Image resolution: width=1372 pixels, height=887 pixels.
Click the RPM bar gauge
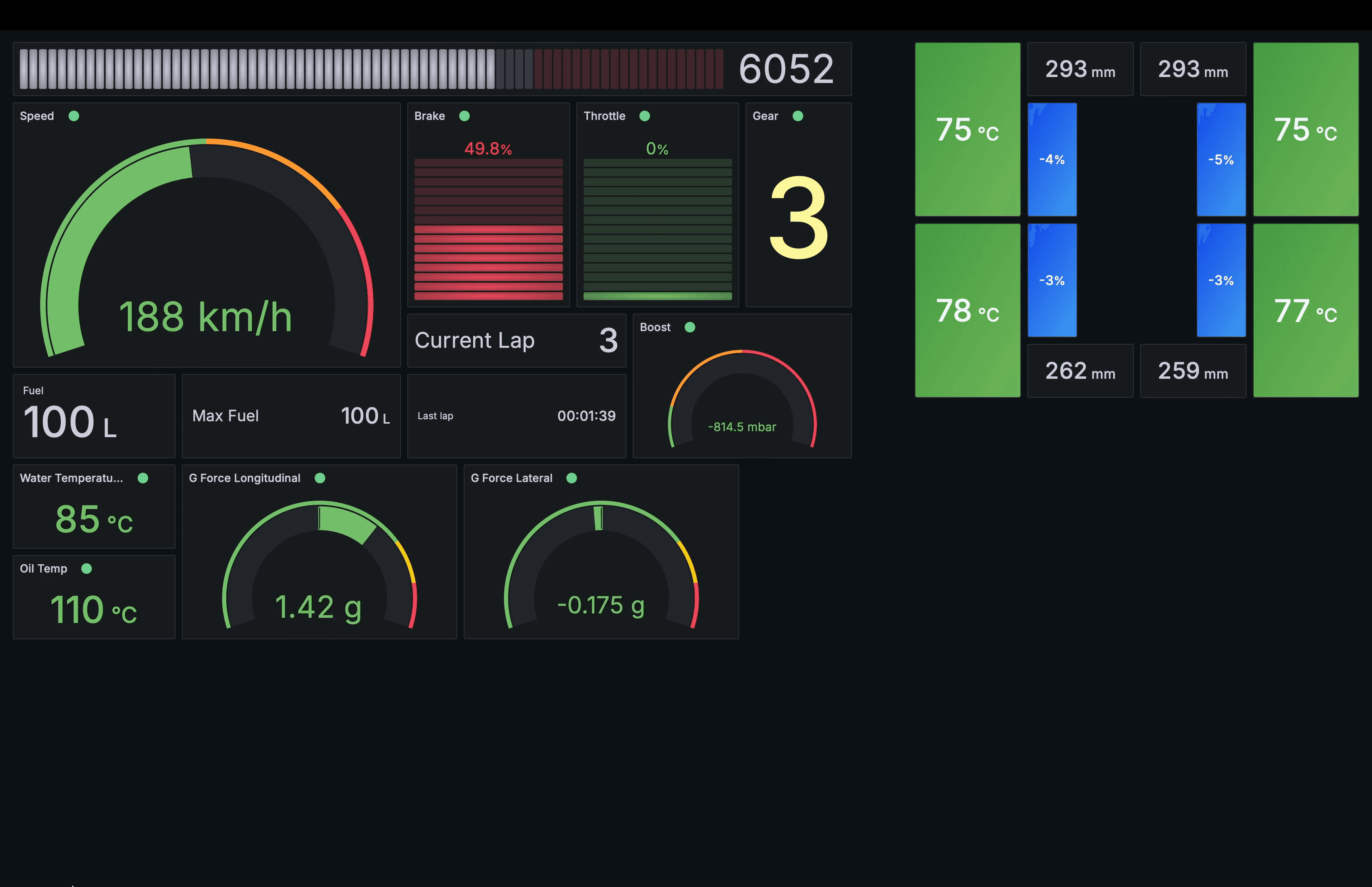(x=371, y=69)
